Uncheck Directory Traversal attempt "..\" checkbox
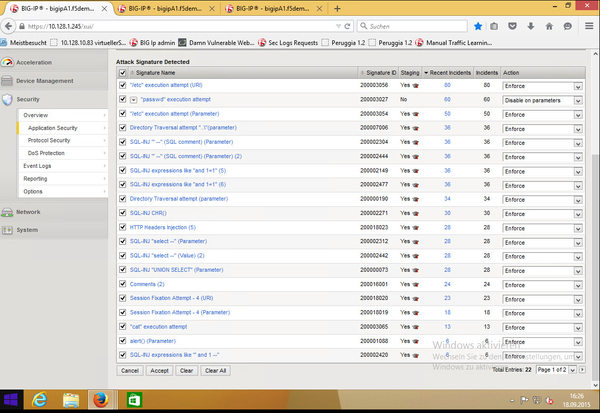This screenshot has width=600, height=413. click(x=122, y=127)
